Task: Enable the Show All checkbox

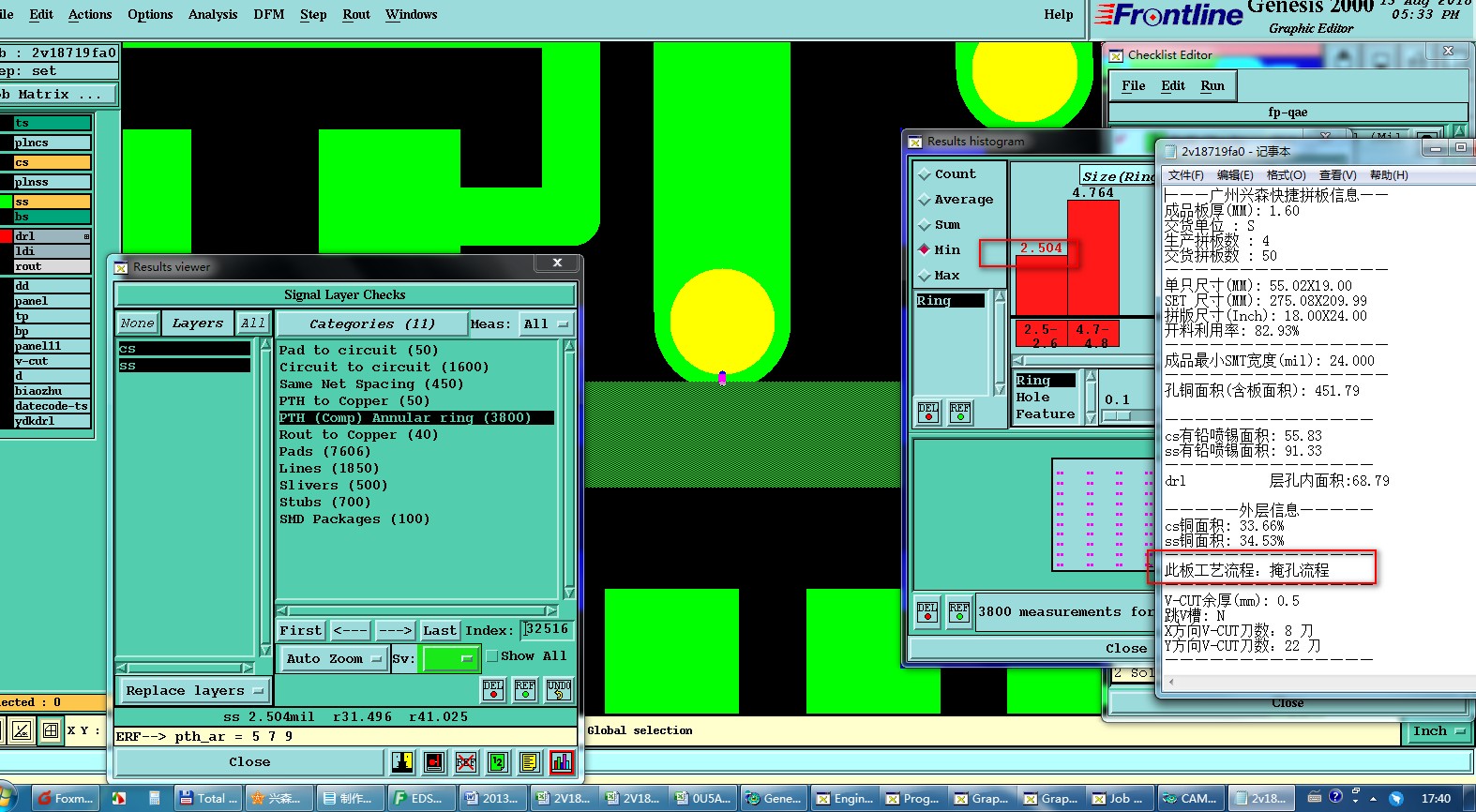Action: tap(491, 656)
